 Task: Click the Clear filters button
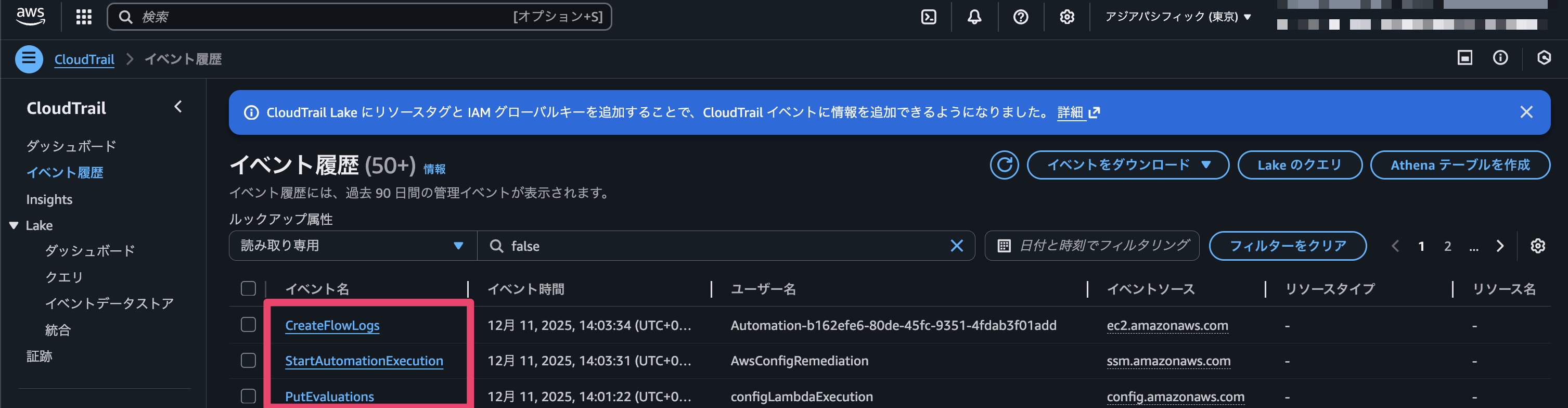1288,246
